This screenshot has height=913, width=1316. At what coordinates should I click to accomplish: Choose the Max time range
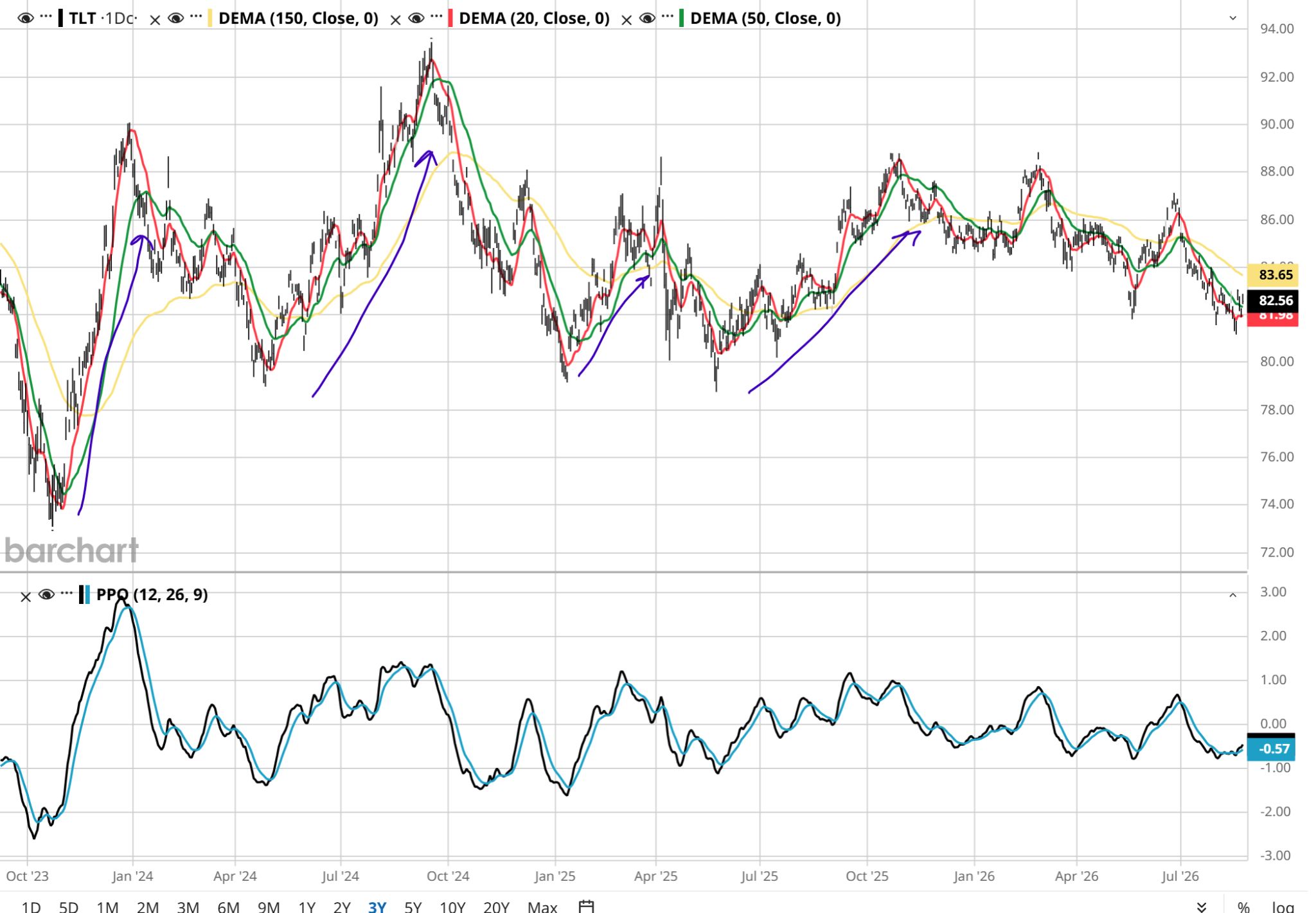(x=542, y=907)
